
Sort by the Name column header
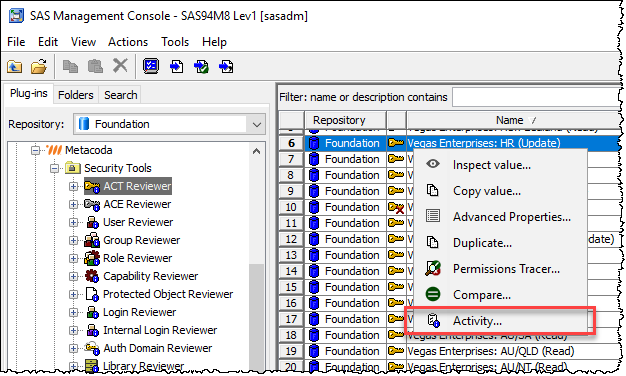pyautogui.click(x=513, y=120)
